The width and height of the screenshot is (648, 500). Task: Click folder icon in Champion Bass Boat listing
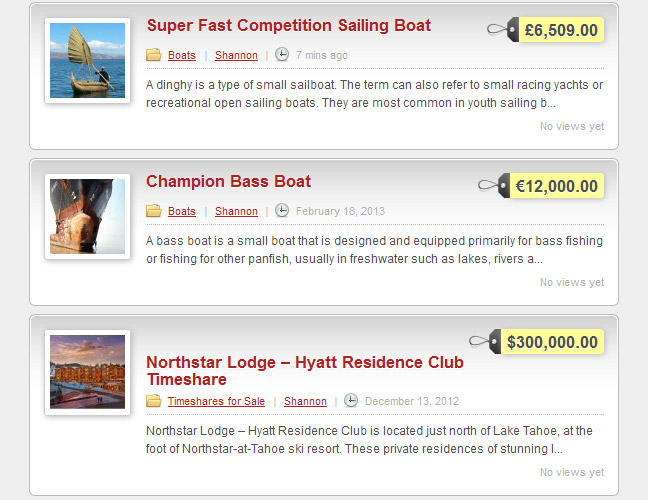point(154,210)
